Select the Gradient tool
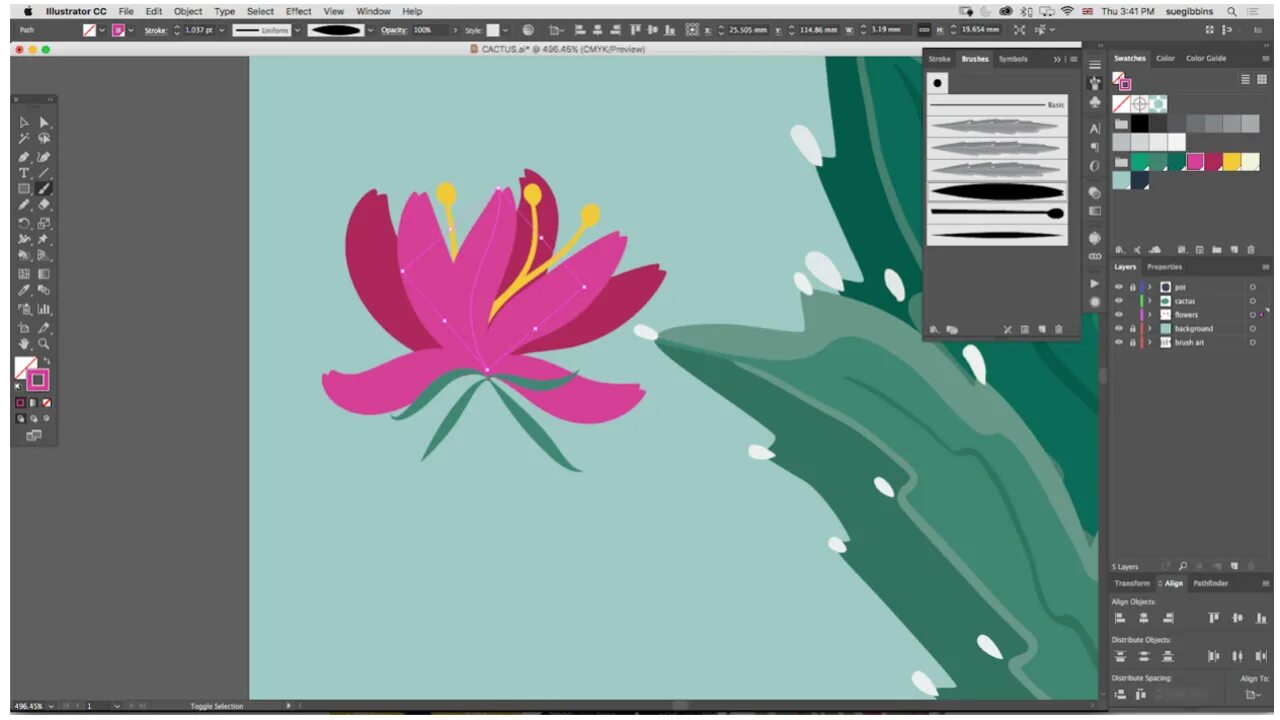This screenshot has height=720, width=1280. pos(44,274)
